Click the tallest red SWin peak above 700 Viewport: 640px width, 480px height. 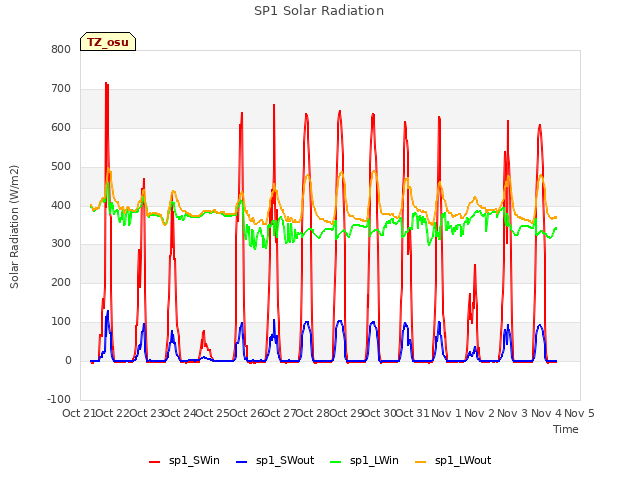coord(107,84)
